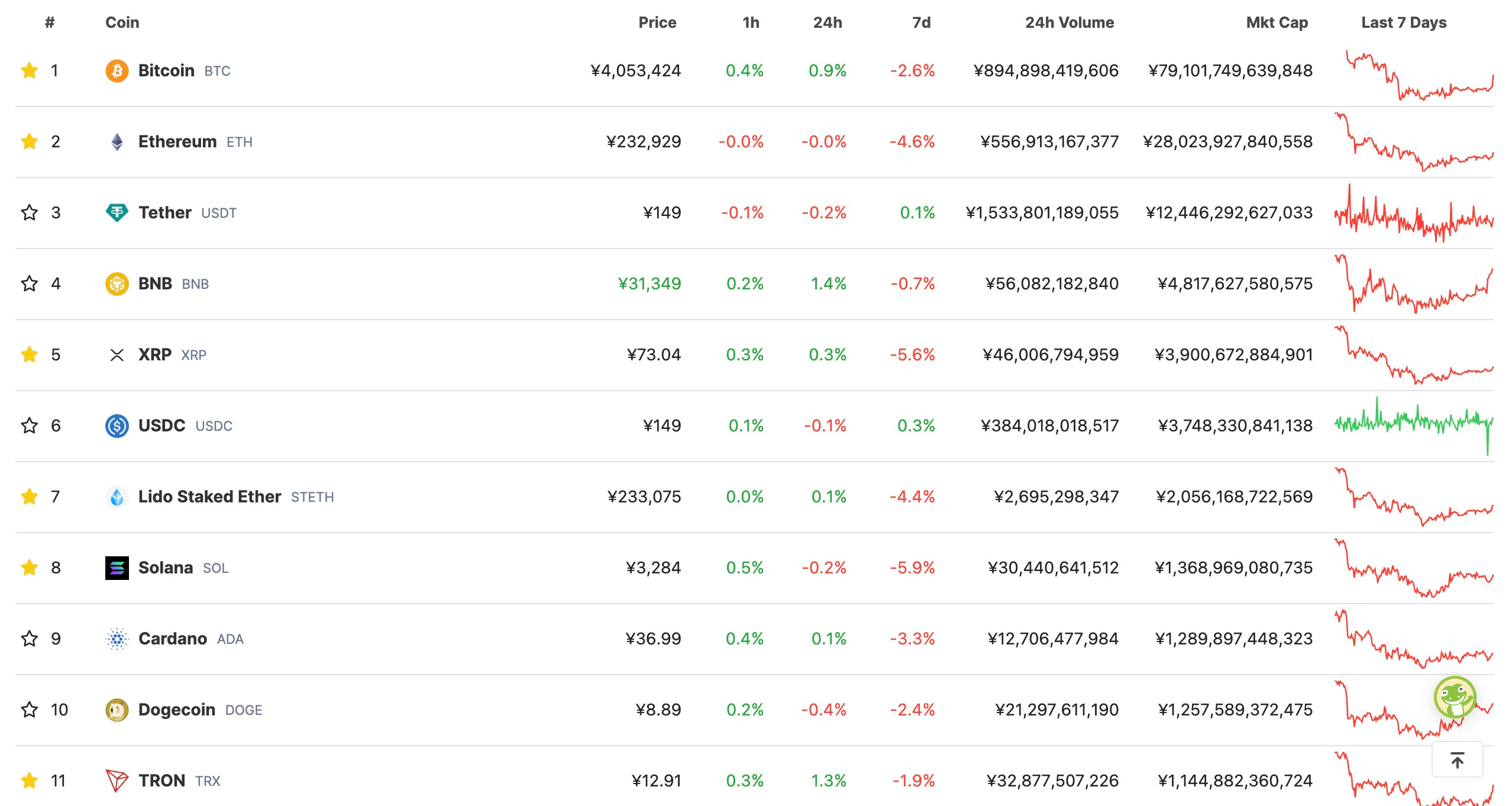
Task: Click the green gecko mascot icon
Action: [x=1455, y=697]
